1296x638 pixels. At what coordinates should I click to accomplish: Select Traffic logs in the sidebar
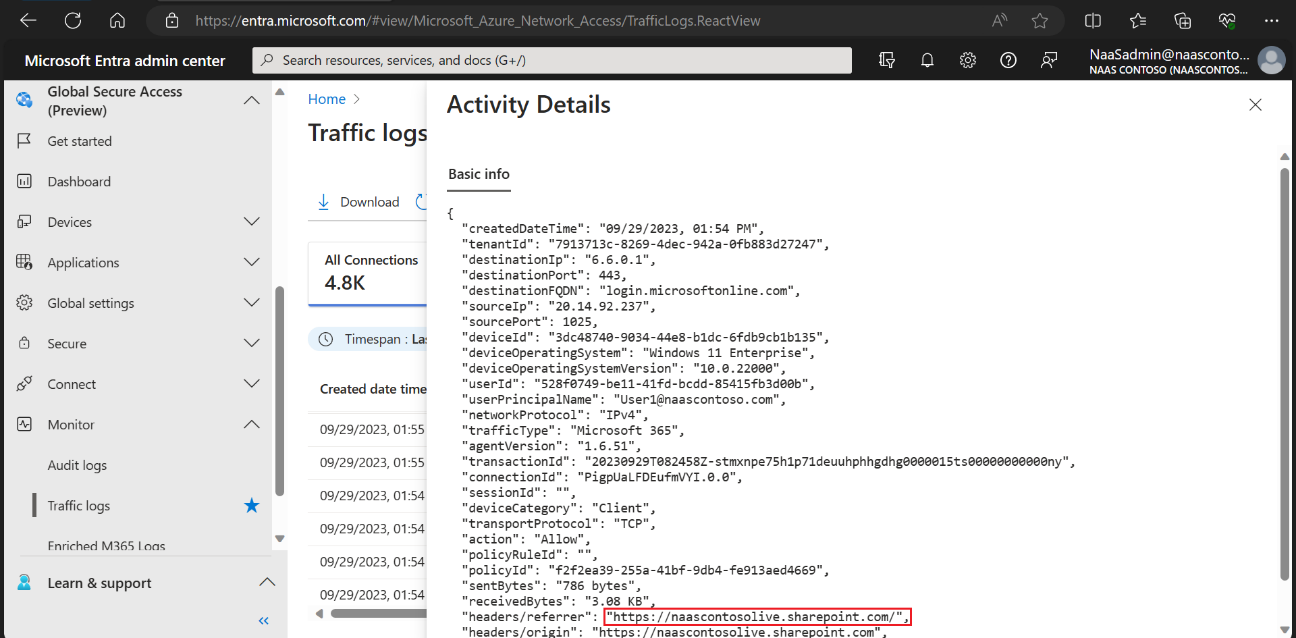tap(79, 506)
